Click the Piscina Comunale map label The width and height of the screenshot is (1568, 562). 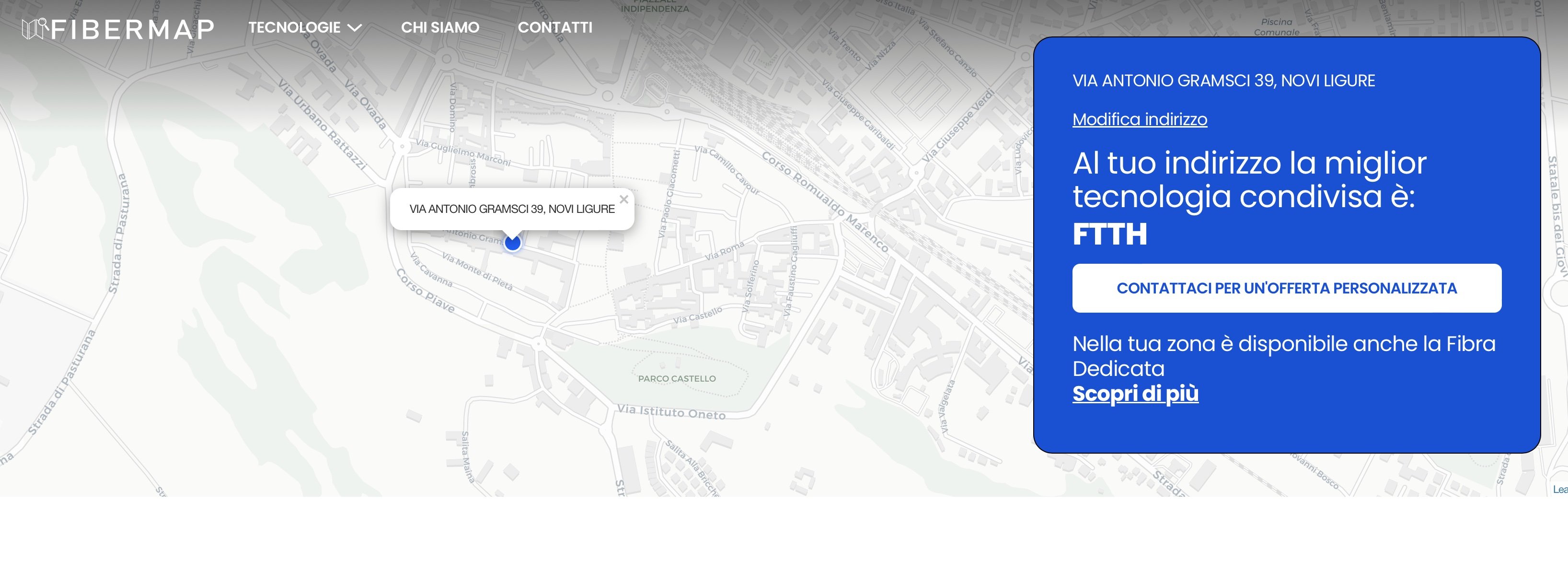[x=1277, y=27]
